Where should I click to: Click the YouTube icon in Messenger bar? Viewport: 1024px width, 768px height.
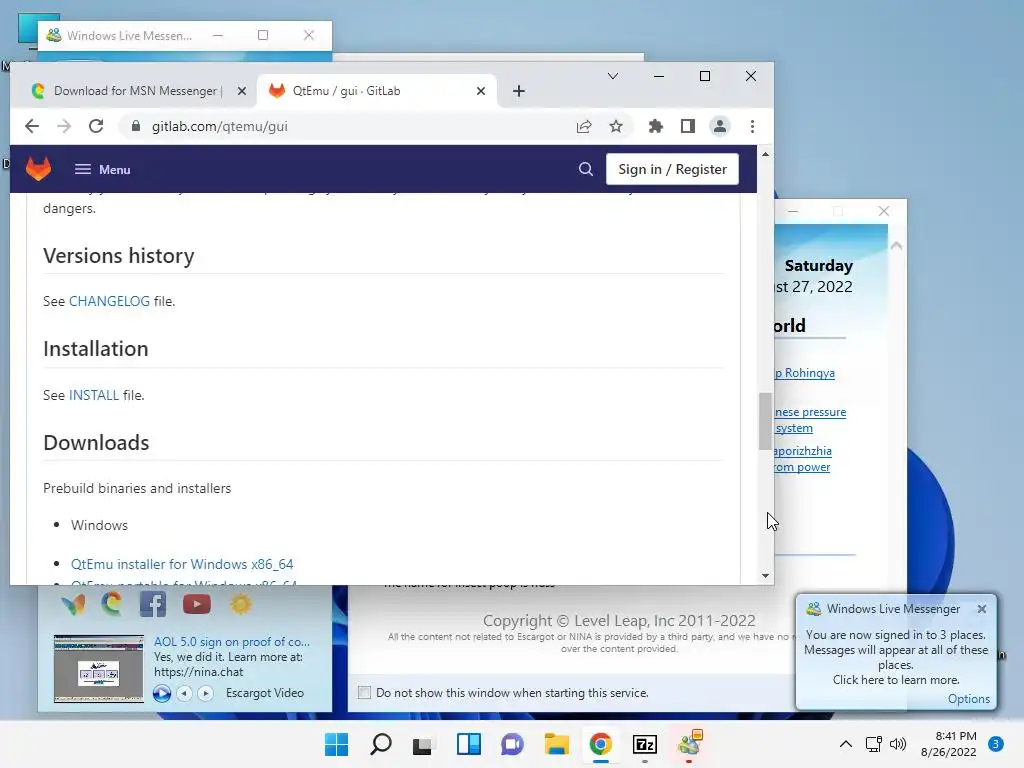[x=197, y=604]
